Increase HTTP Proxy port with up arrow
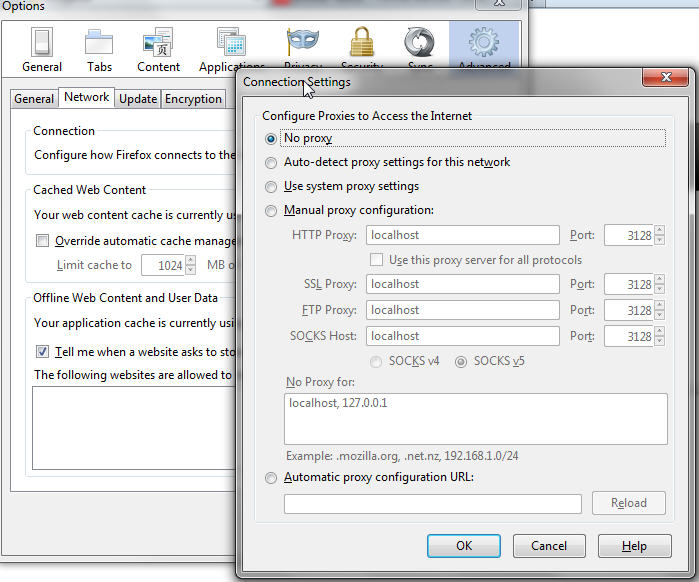699x582 pixels. [x=660, y=230]
